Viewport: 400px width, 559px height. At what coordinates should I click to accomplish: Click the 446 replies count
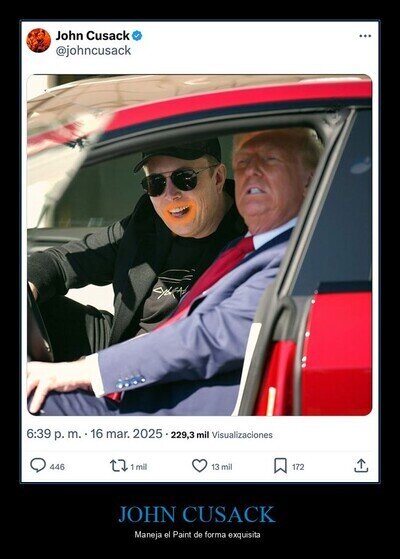pyautogui.click(x=57, y=467)
